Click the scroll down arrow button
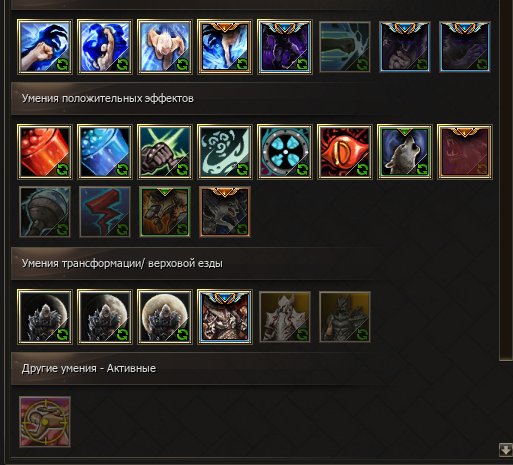513x465 pixels. tap(505, 450)
